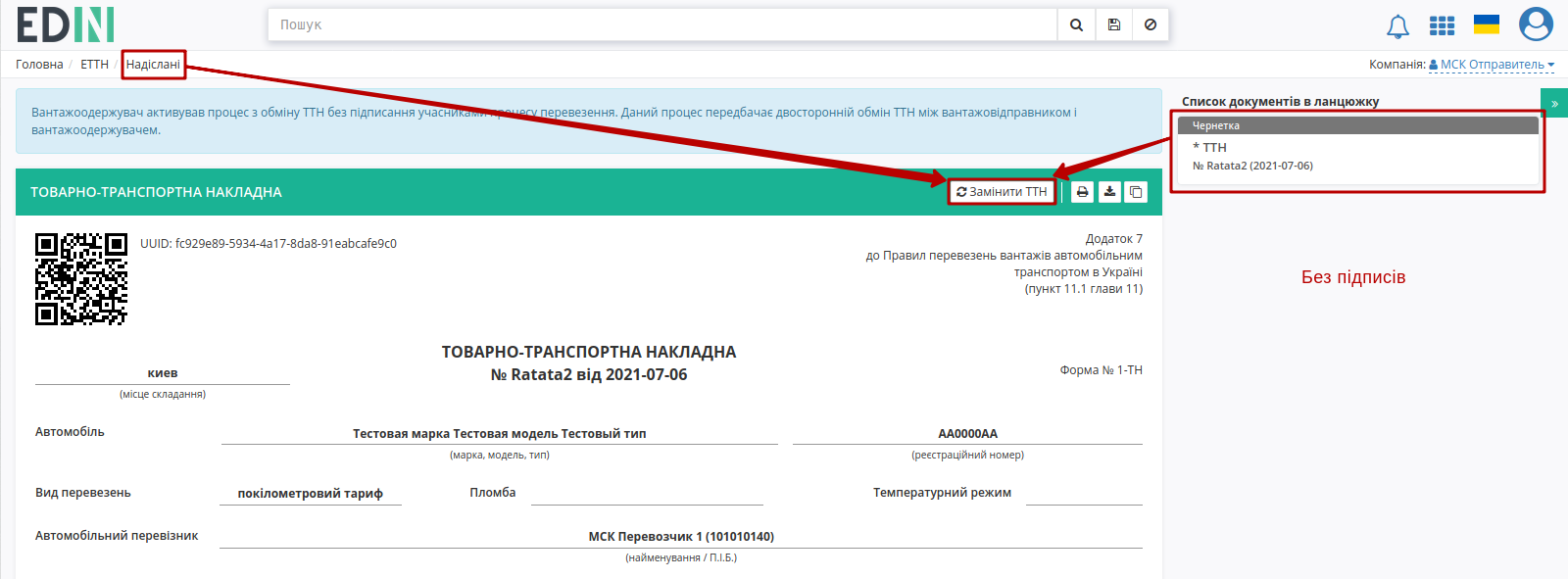Click the киев place of issue

[163, 372]
